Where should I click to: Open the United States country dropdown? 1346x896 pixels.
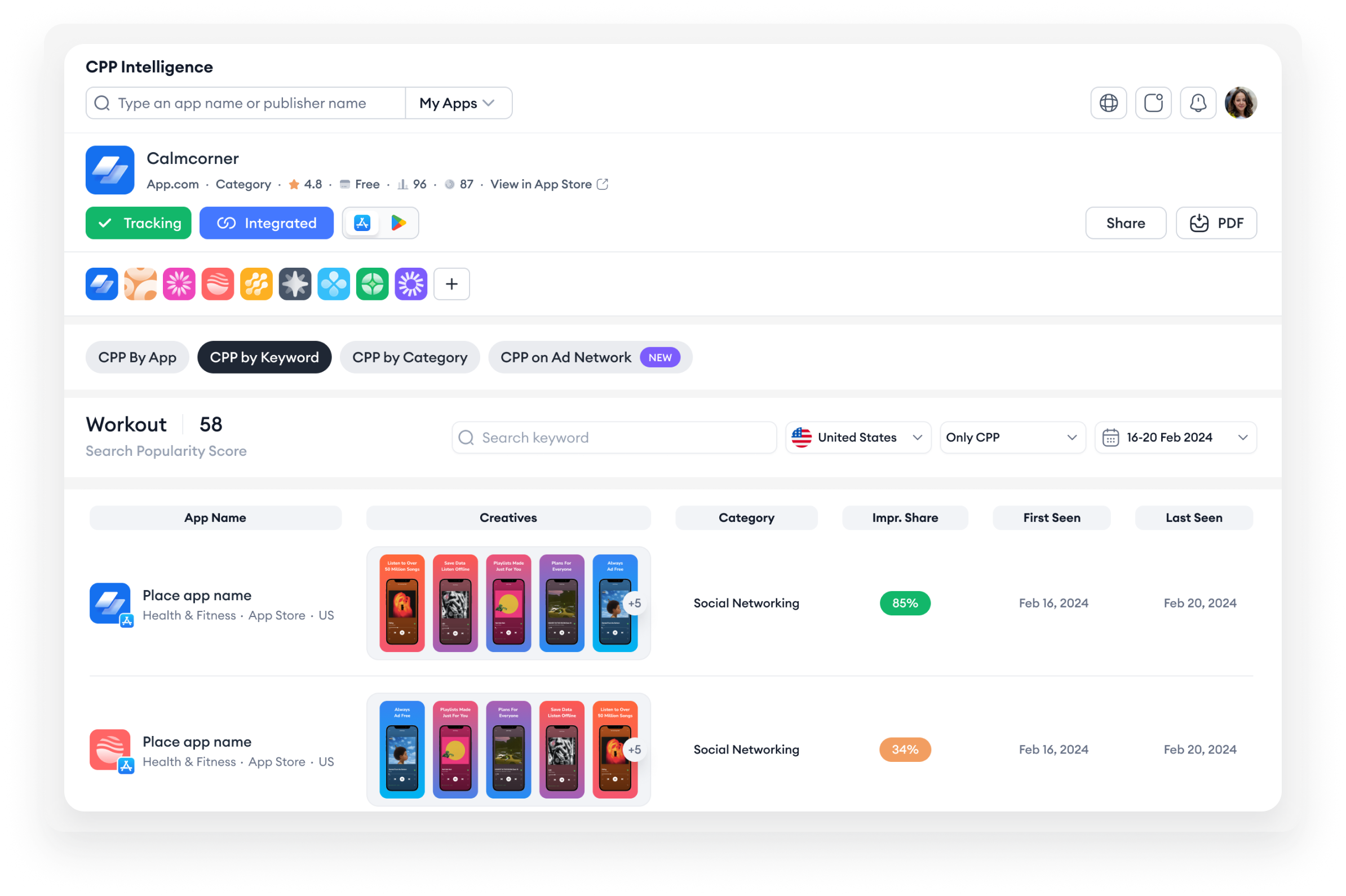coord(858,438)
